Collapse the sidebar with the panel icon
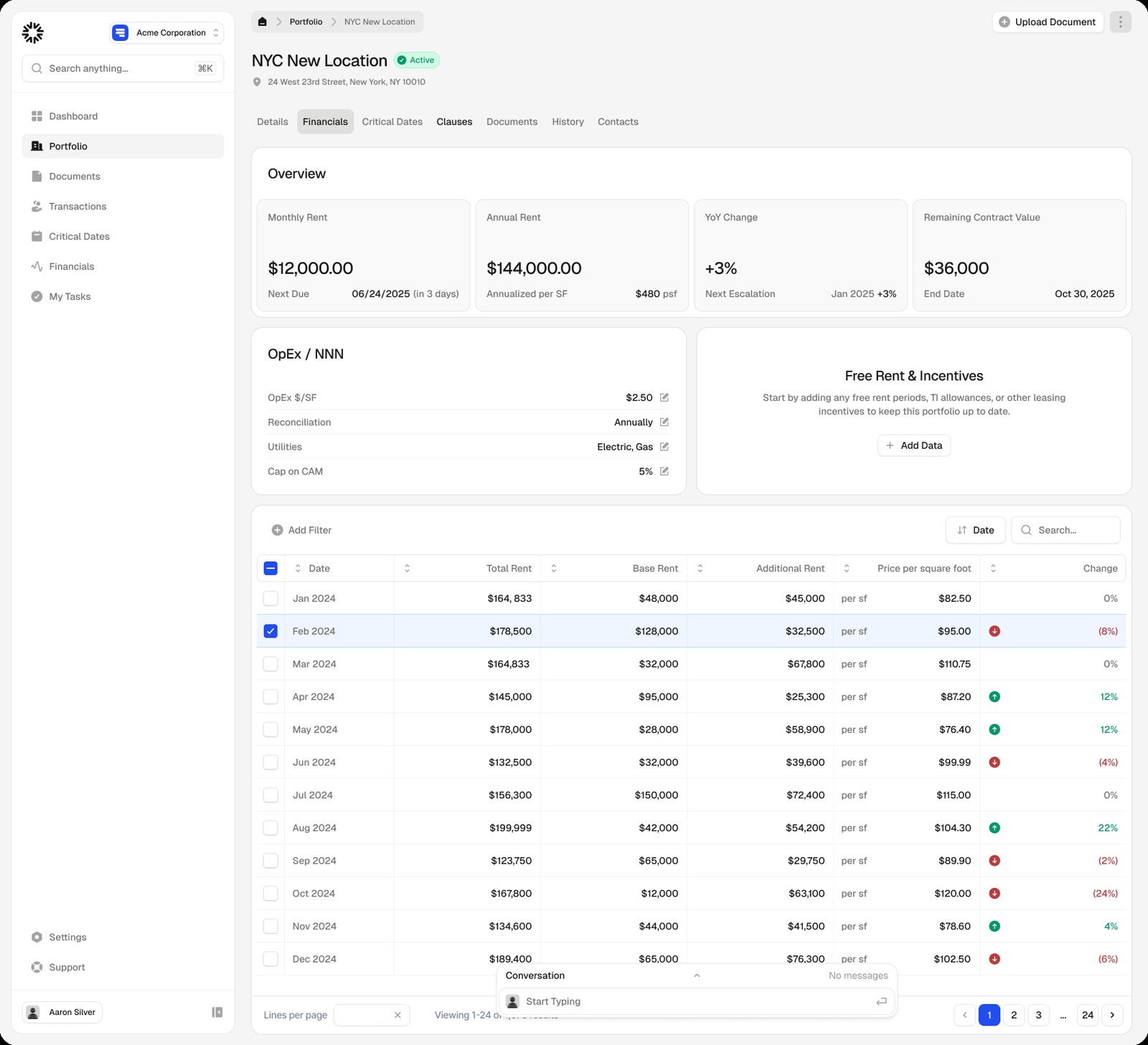The image size is (1148, 1045). [217, 1012]
